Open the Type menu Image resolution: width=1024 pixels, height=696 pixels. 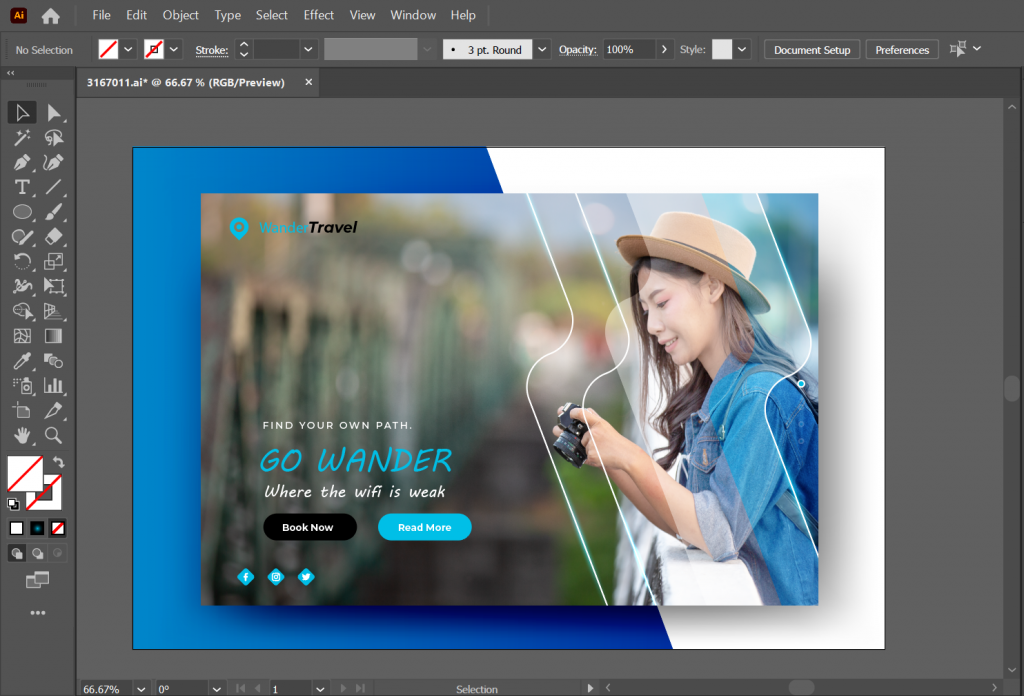click(x=227, y=15)
